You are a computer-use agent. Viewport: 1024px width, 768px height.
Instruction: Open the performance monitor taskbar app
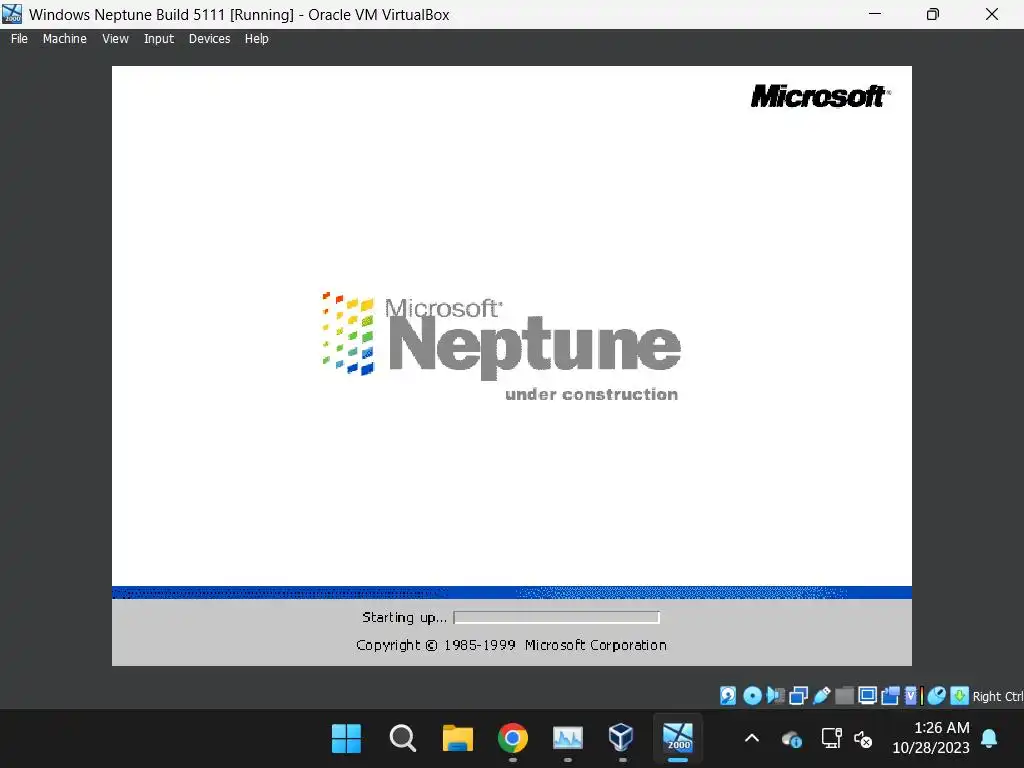[x=568, y=739]
